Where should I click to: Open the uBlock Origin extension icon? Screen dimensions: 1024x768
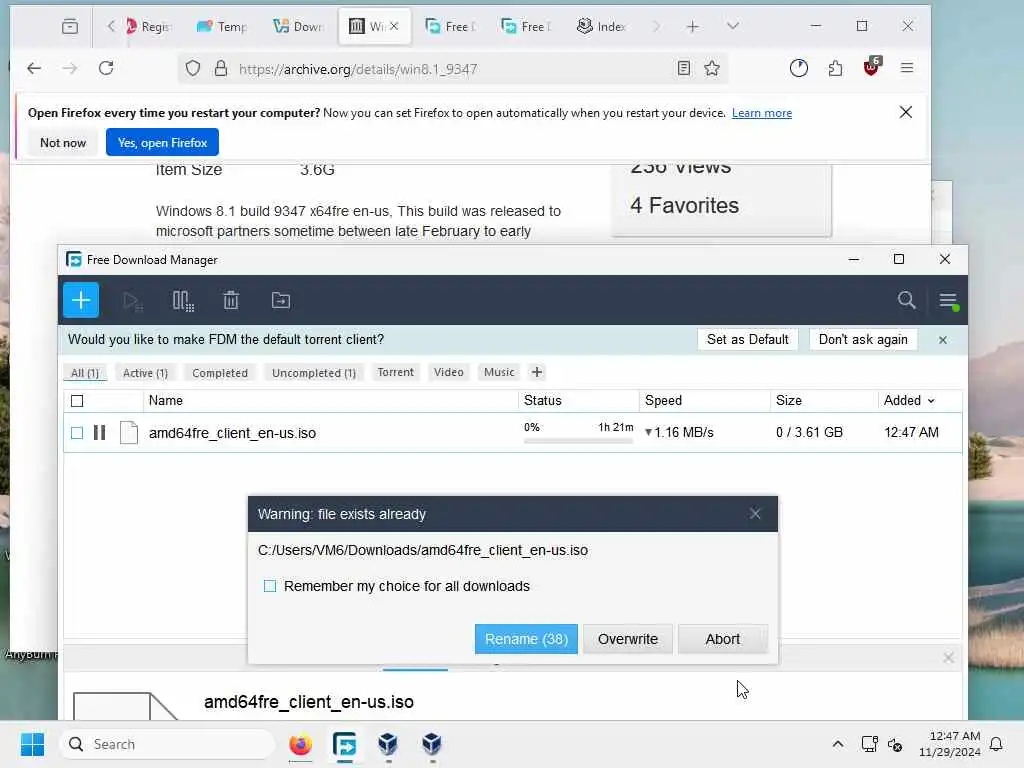(872, 67)
